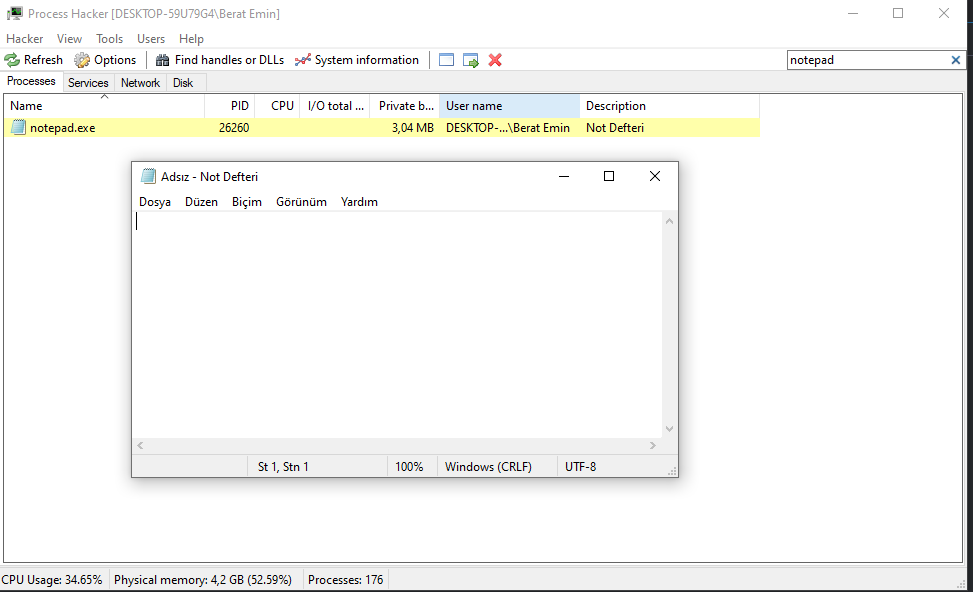The height and width of the screenshot is (592, 973).
Task: Click the 3,04 MB private bytes cell
Action: (413, 128)
